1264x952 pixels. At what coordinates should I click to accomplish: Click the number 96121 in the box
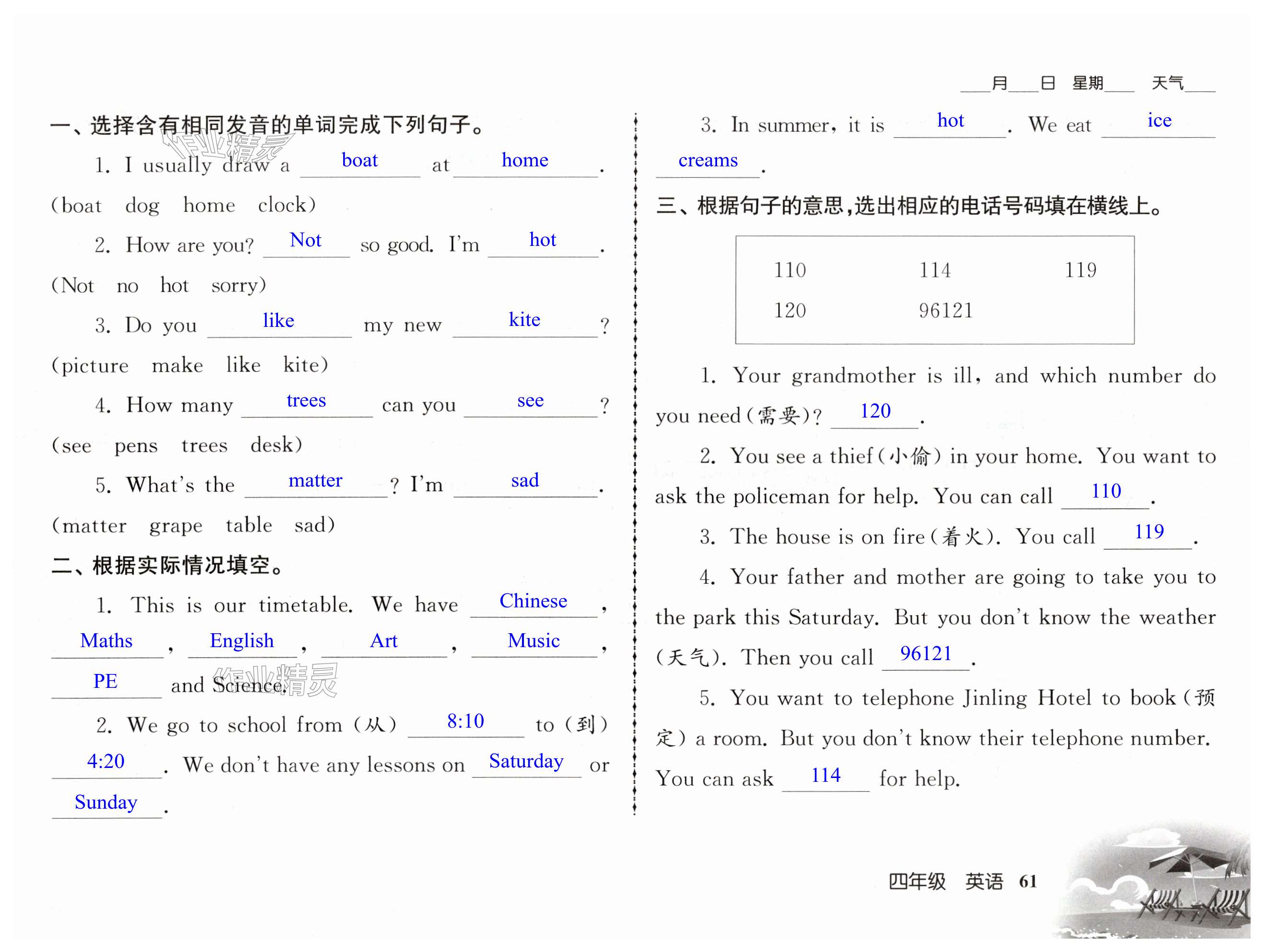click(946, 310)
